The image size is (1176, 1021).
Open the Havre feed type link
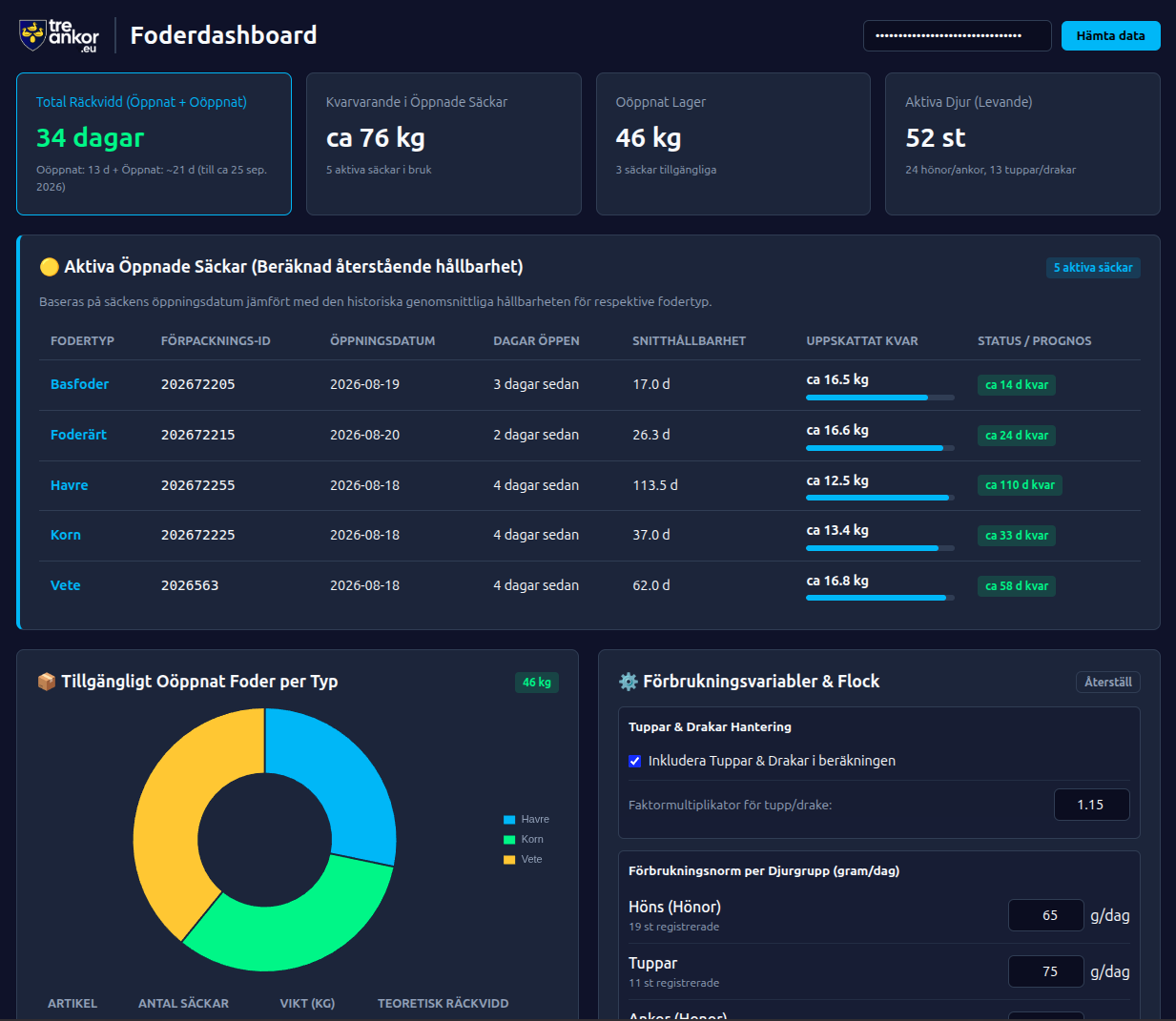69,485
